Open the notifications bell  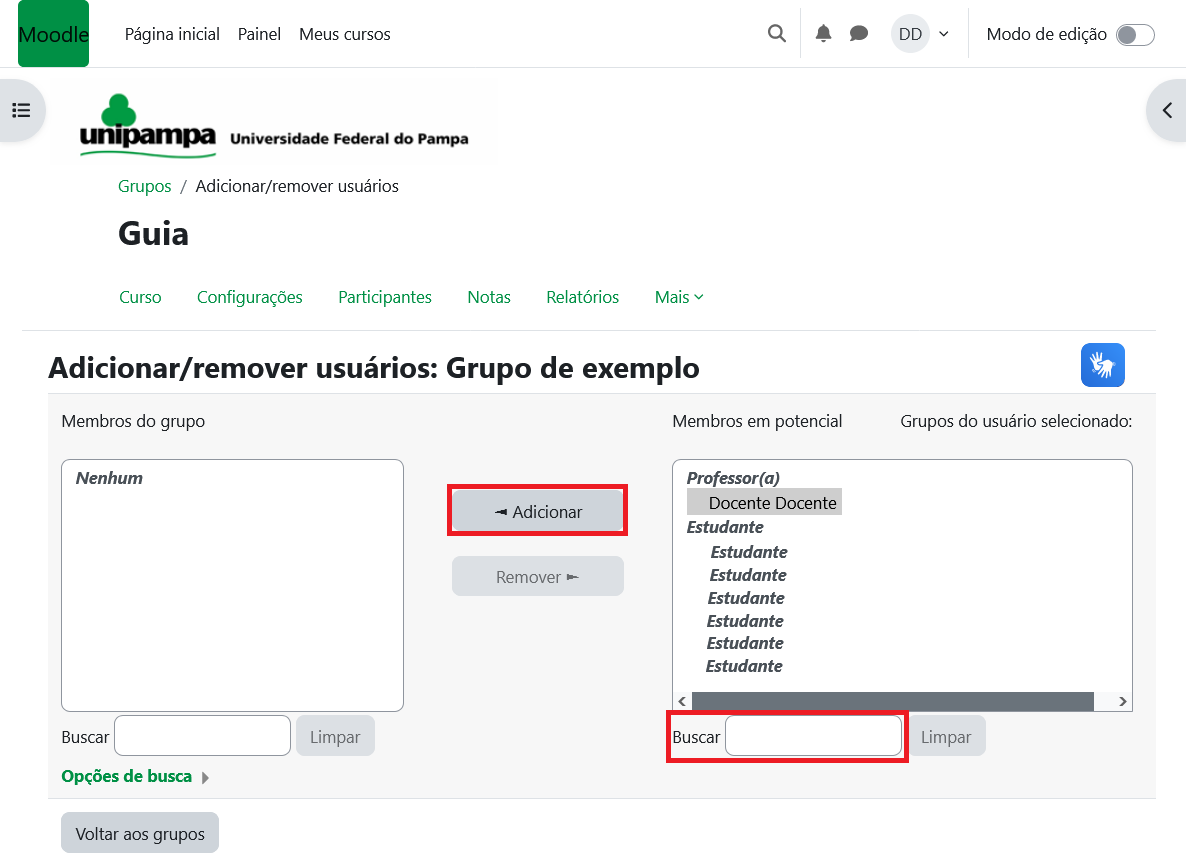pos(823,34)
